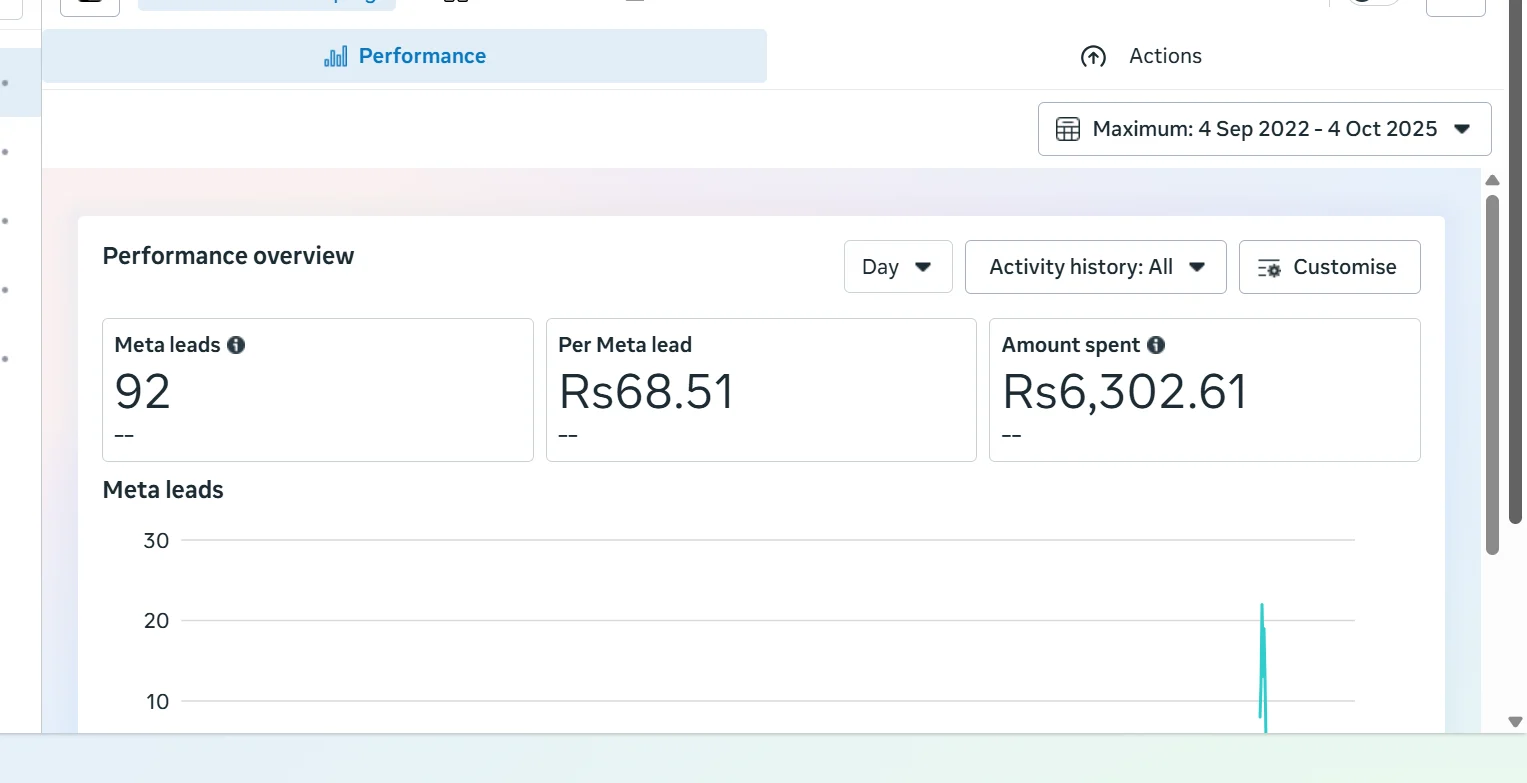
Task: Click the scroll up arrow of the panel scrollbar
Action: (x=1492, y=181)
